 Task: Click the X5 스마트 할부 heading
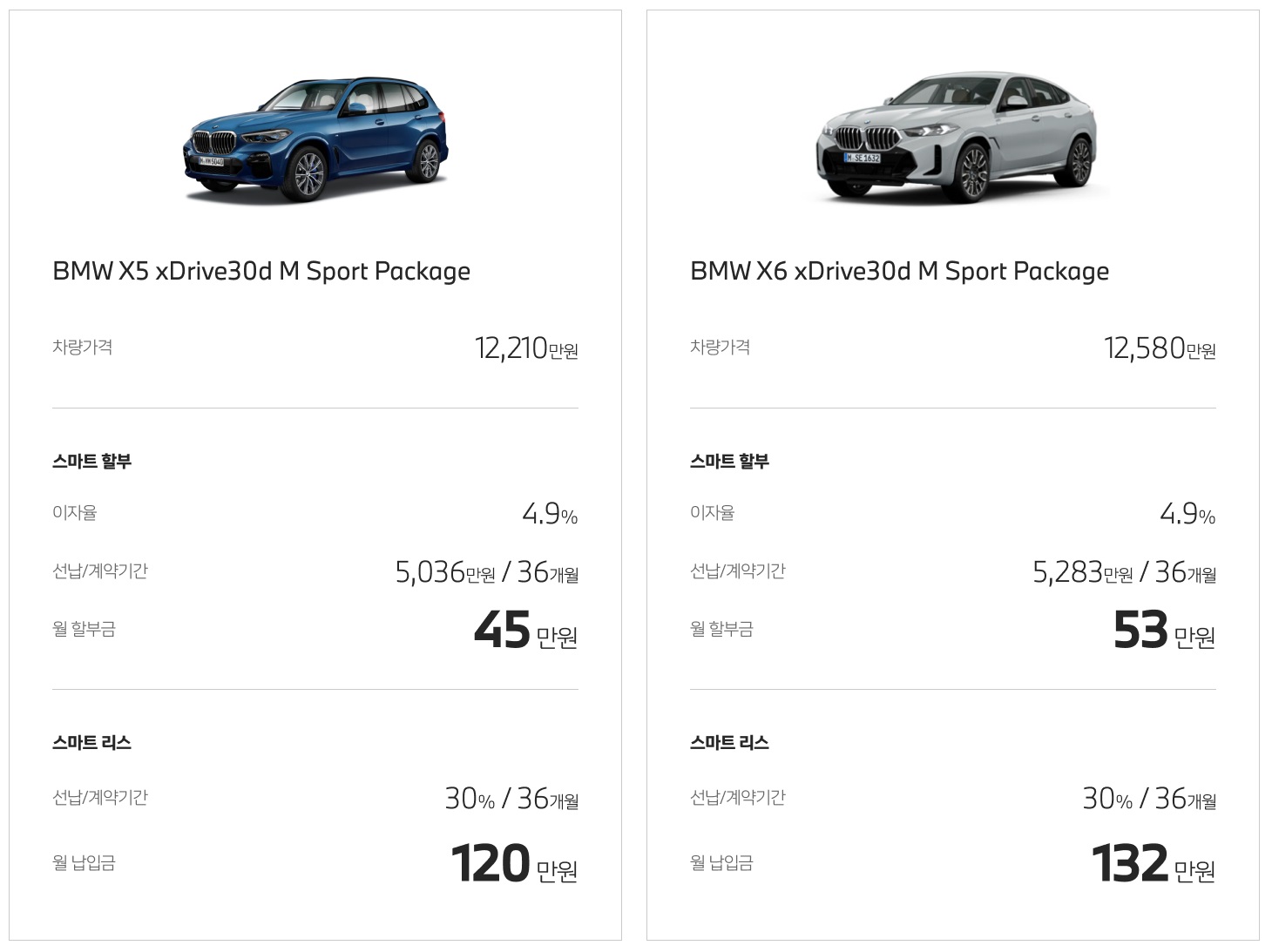pyautogui.click(x=91, y=462)
